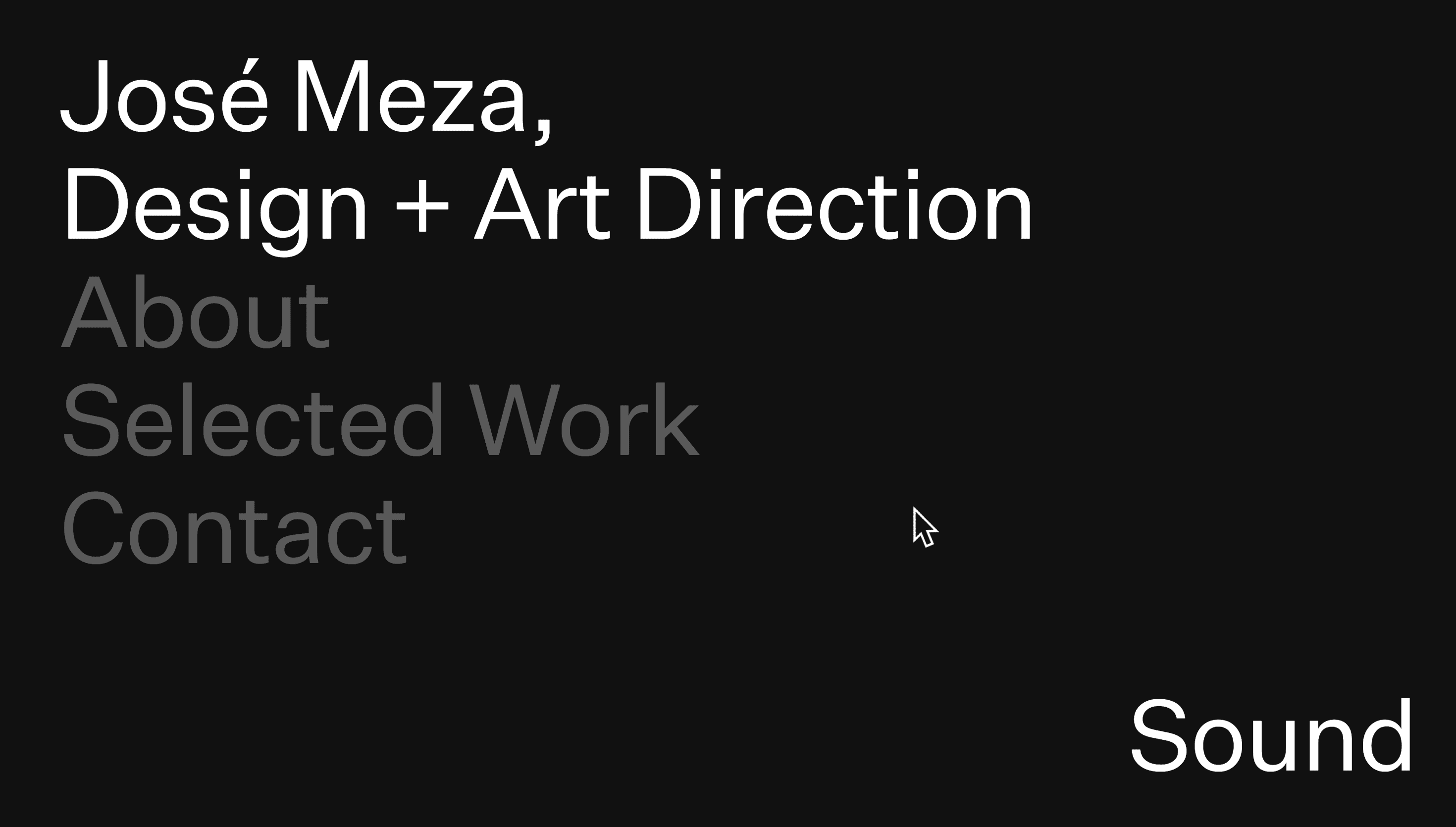This screenshot has height=827, width=1456.
Task: Click the greyed-out Contact menu entry
Action: point(233,528)
